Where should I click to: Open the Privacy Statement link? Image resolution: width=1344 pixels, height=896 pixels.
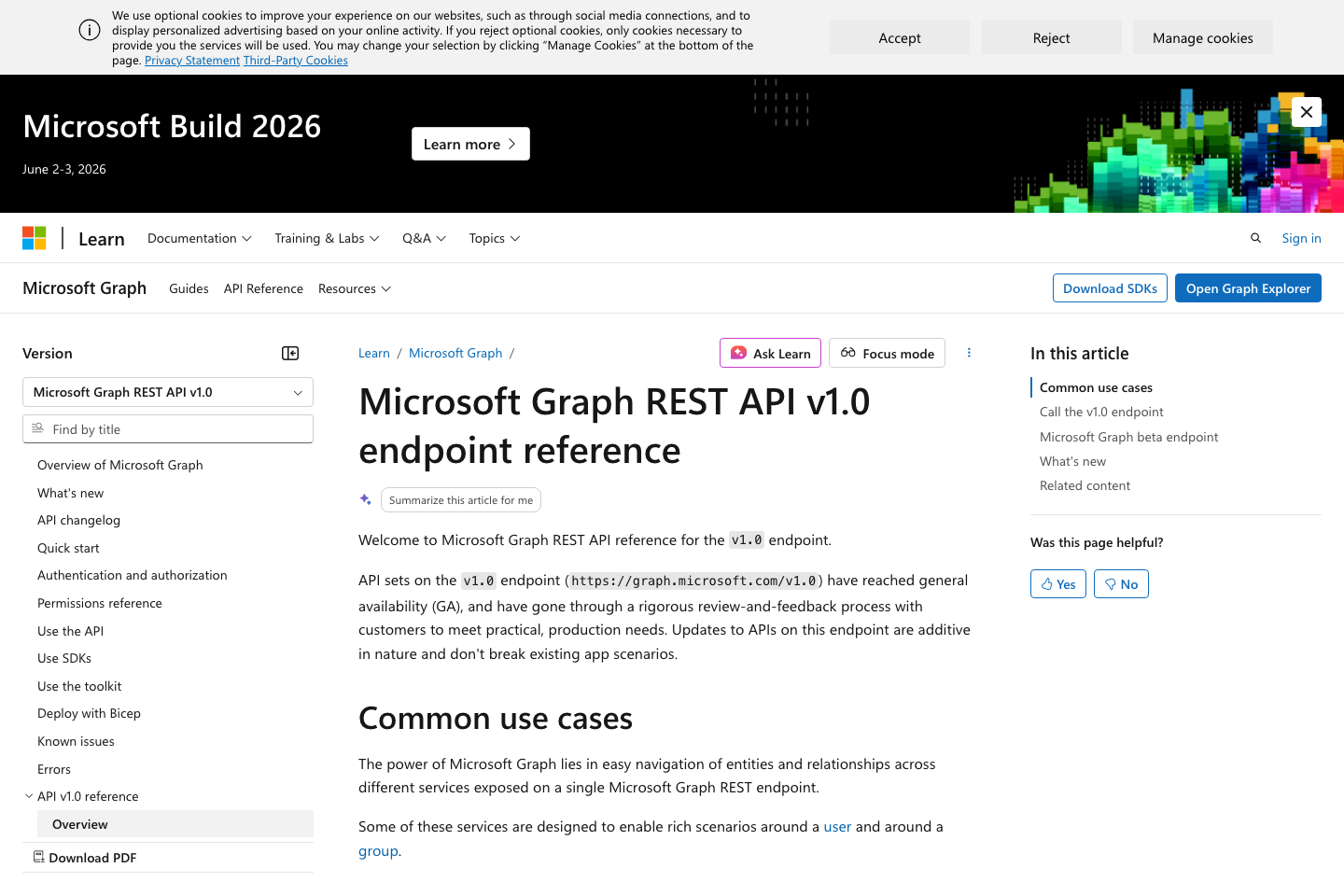(192, 60)
